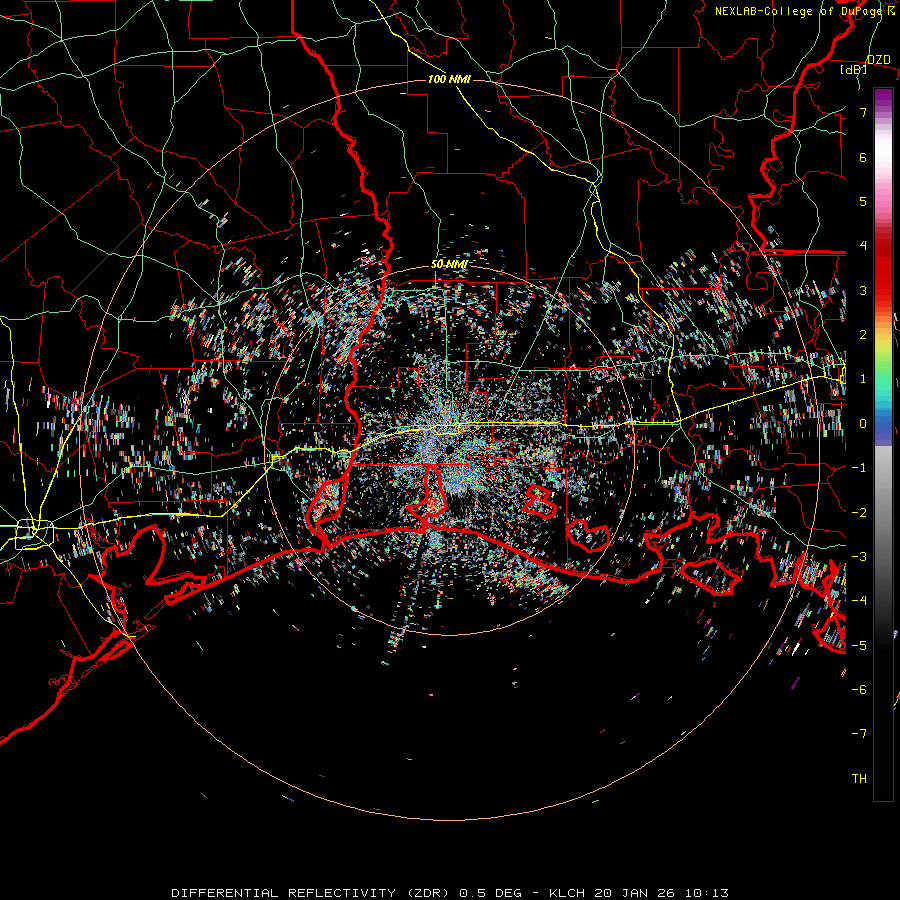Click the 6 value on color scale
This screenshot has width=900, height=900.
tap(863, 157)
